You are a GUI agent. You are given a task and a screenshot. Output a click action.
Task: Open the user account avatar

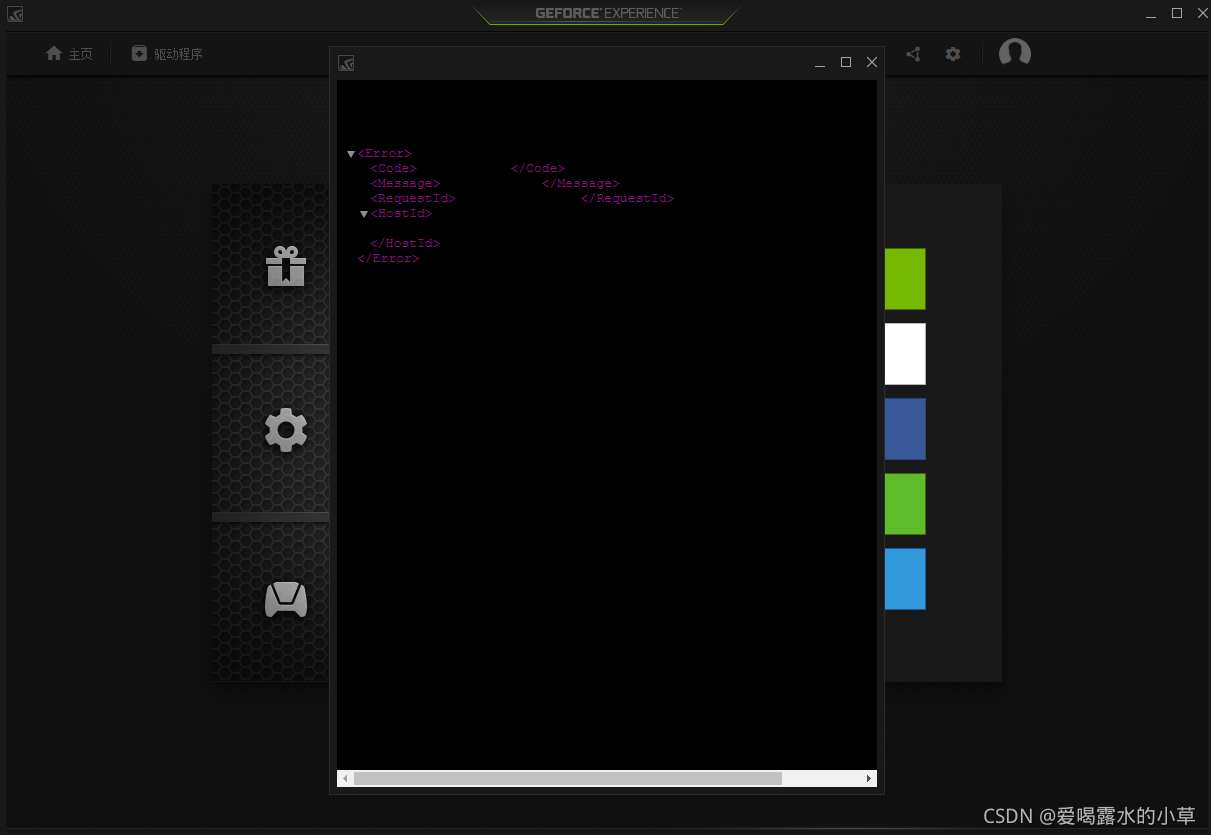[1015, 53]
